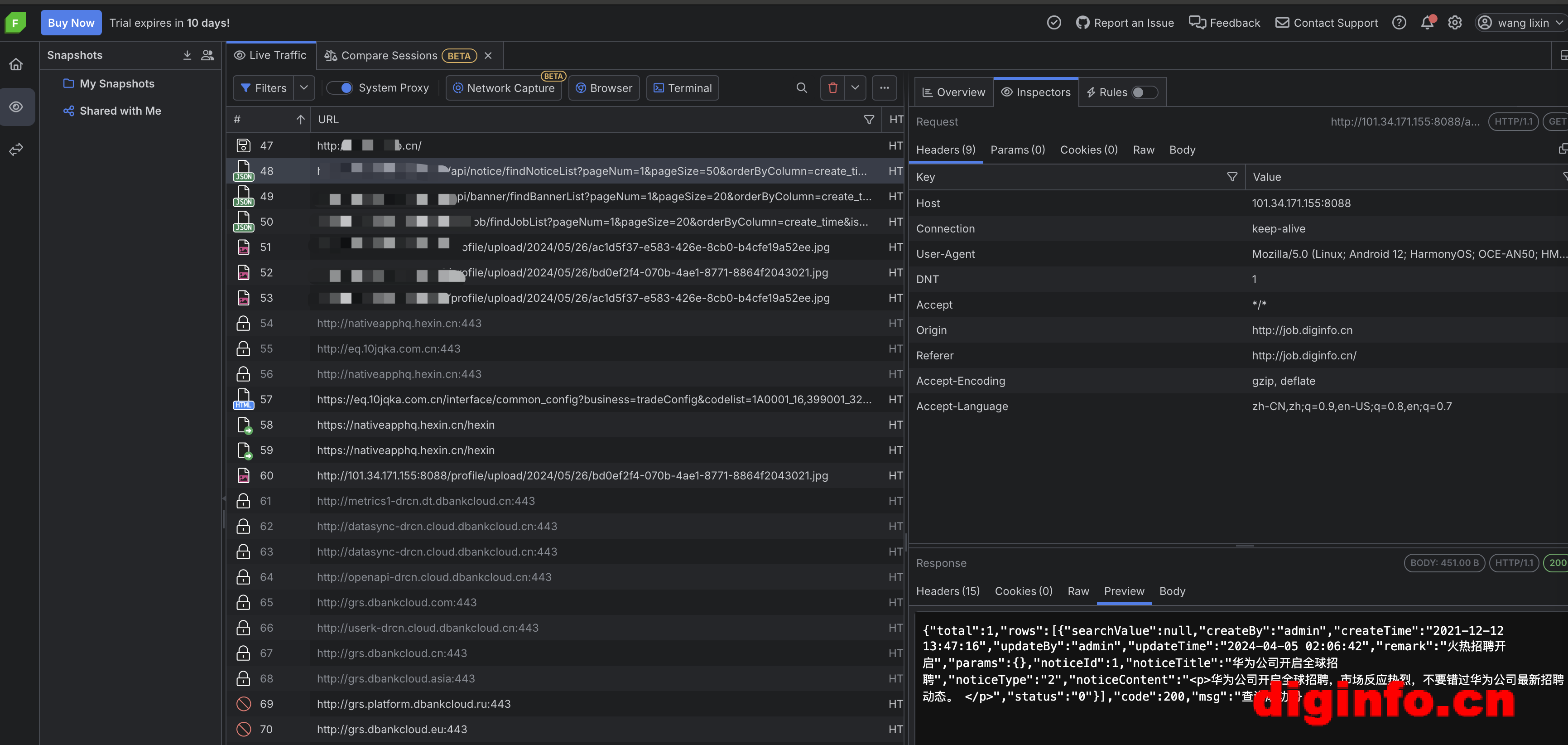
Task: Open the search magnifier in traffic toolbar
Action: point(802,88)
